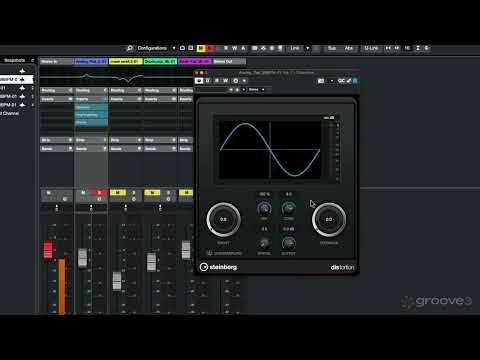The width and height of the screenshot is (480, 360).
Task: Click the rack icon right of Configurations arrow
Action: pyautogui.click(x=182, y=48)
